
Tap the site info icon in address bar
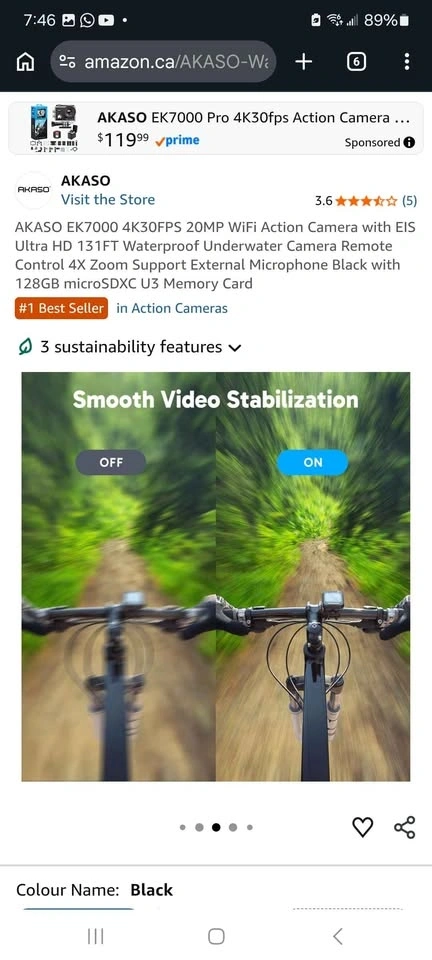pos(67,62)
